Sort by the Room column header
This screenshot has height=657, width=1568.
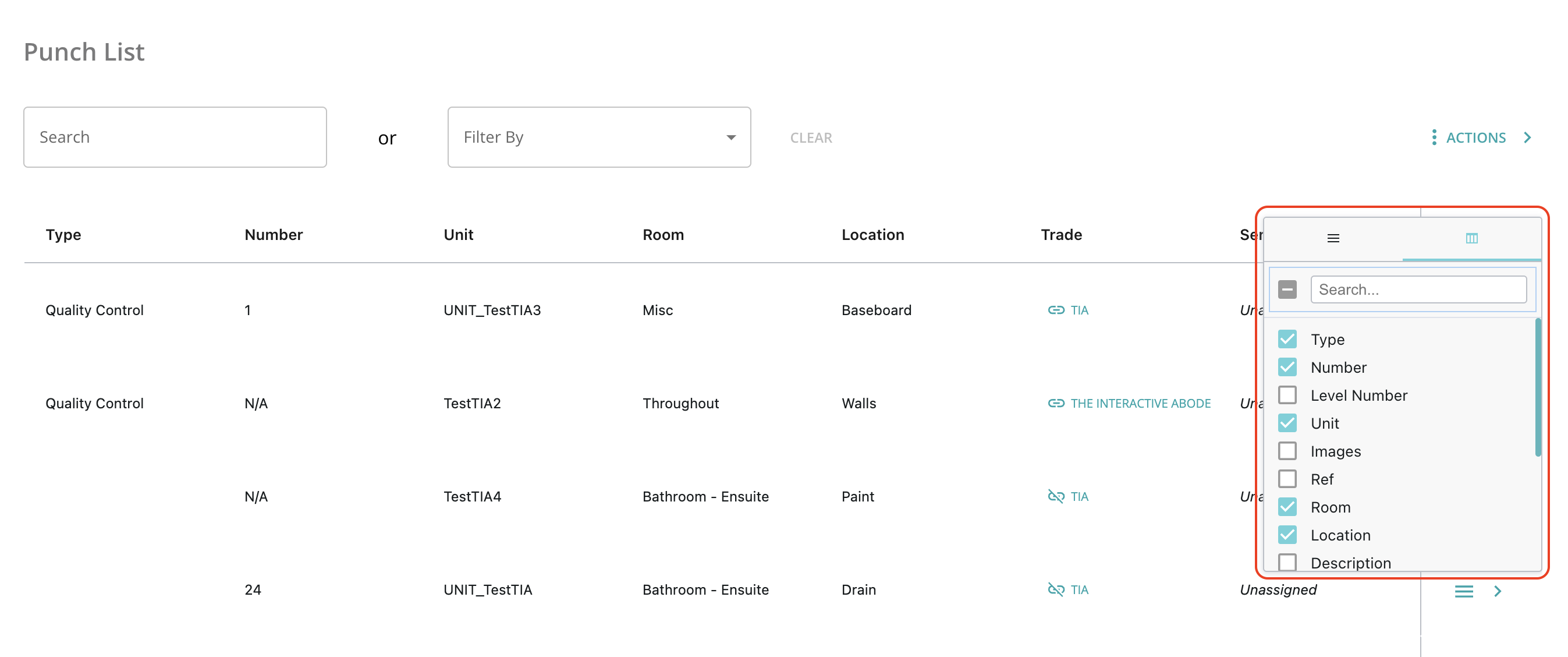[663, 234]
